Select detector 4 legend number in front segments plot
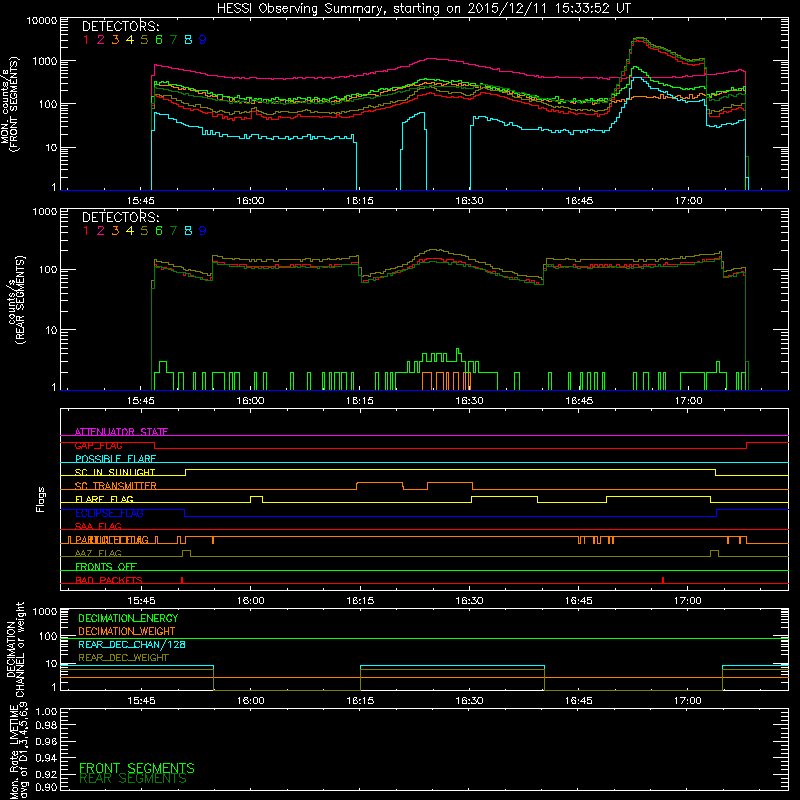The width and height of the screenshot is (800, 800). [x=130, y=40]
